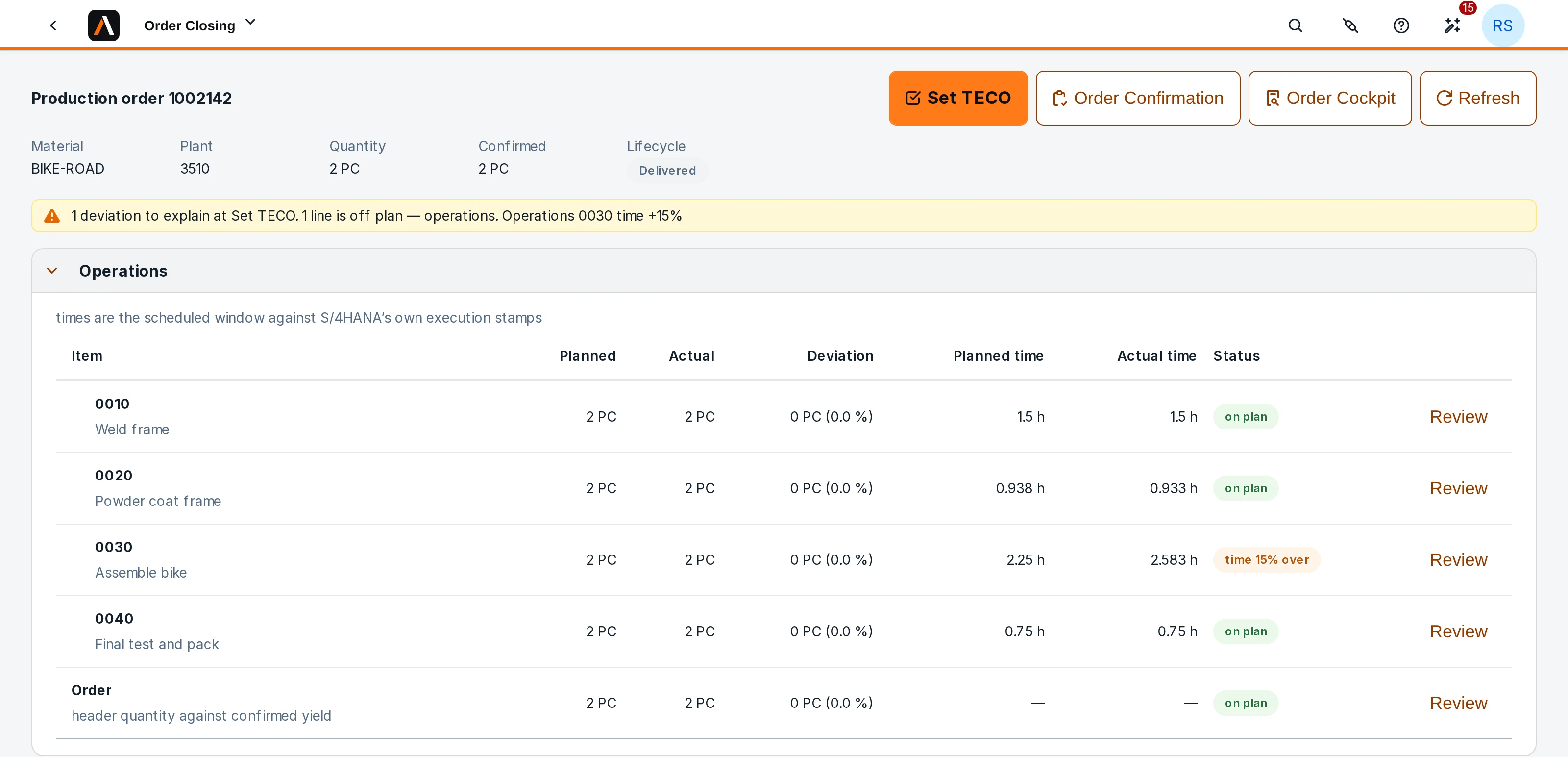Open search with the magnifier icon

click(1295, 25)
